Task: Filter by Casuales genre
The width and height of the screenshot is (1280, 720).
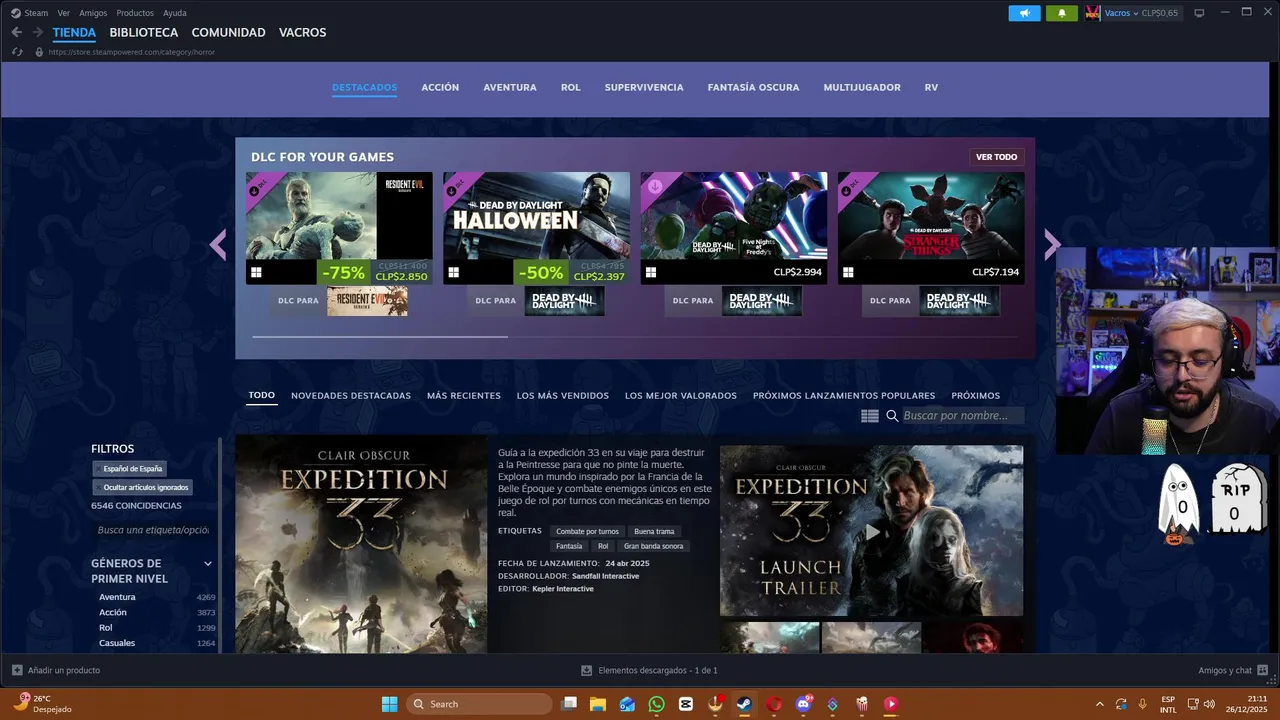Action: click(117, 643)
